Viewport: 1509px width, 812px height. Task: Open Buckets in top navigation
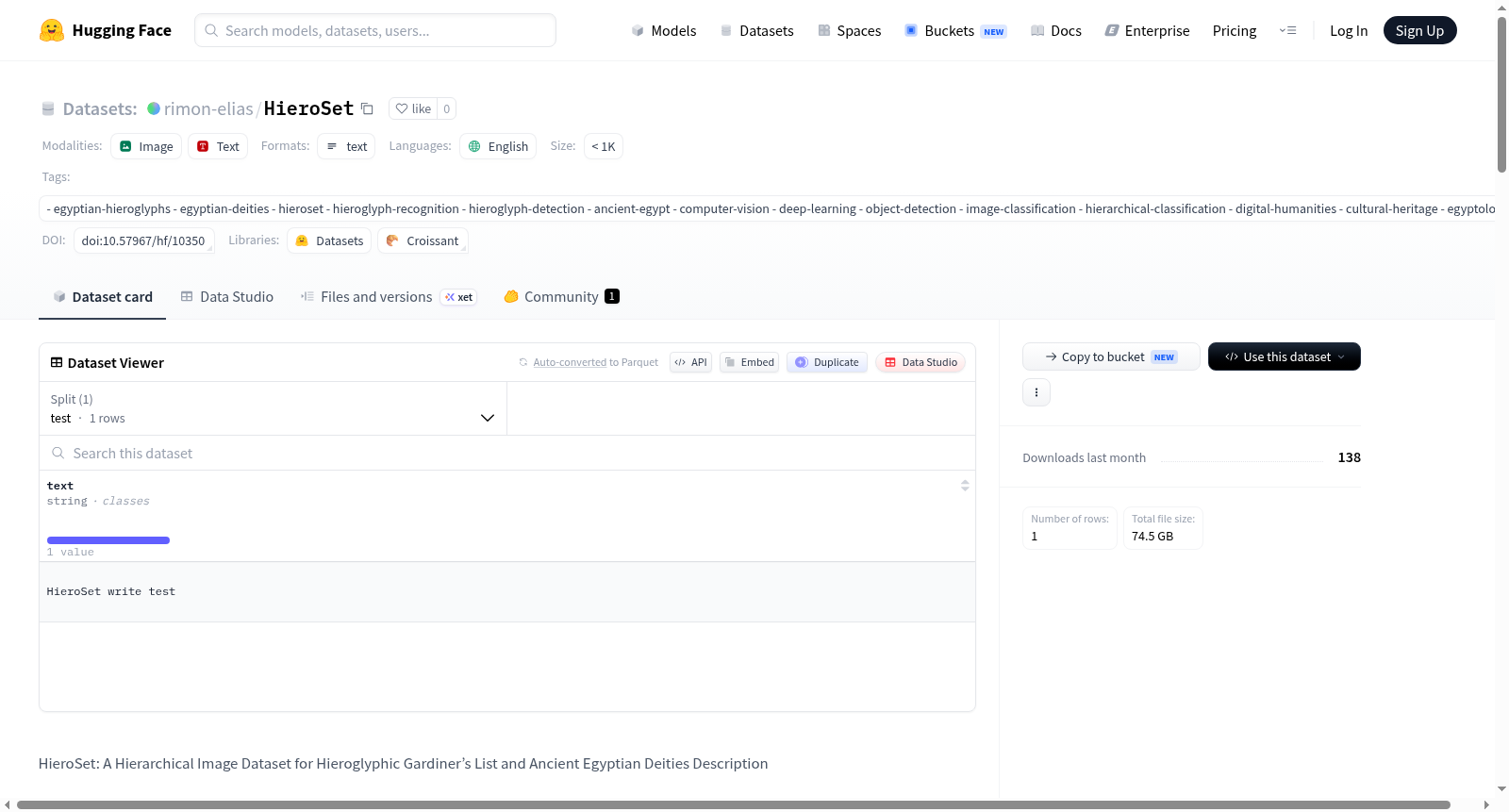click(955, 30)
